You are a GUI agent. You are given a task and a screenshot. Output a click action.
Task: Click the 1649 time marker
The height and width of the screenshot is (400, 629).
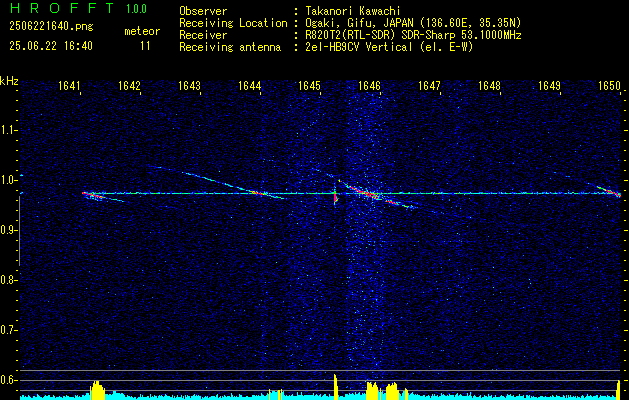coord(550,85)
